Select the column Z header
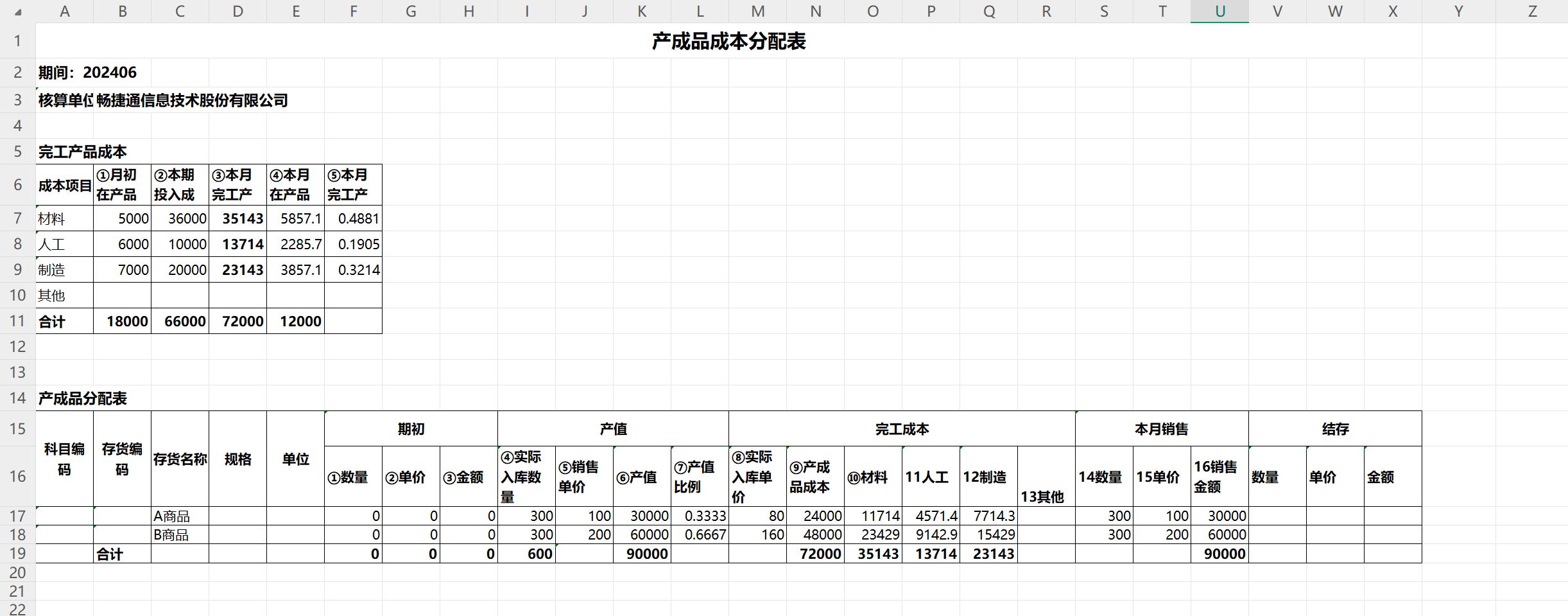Viewport: 1568px width, 616px height. click(x=1532, y=12)
